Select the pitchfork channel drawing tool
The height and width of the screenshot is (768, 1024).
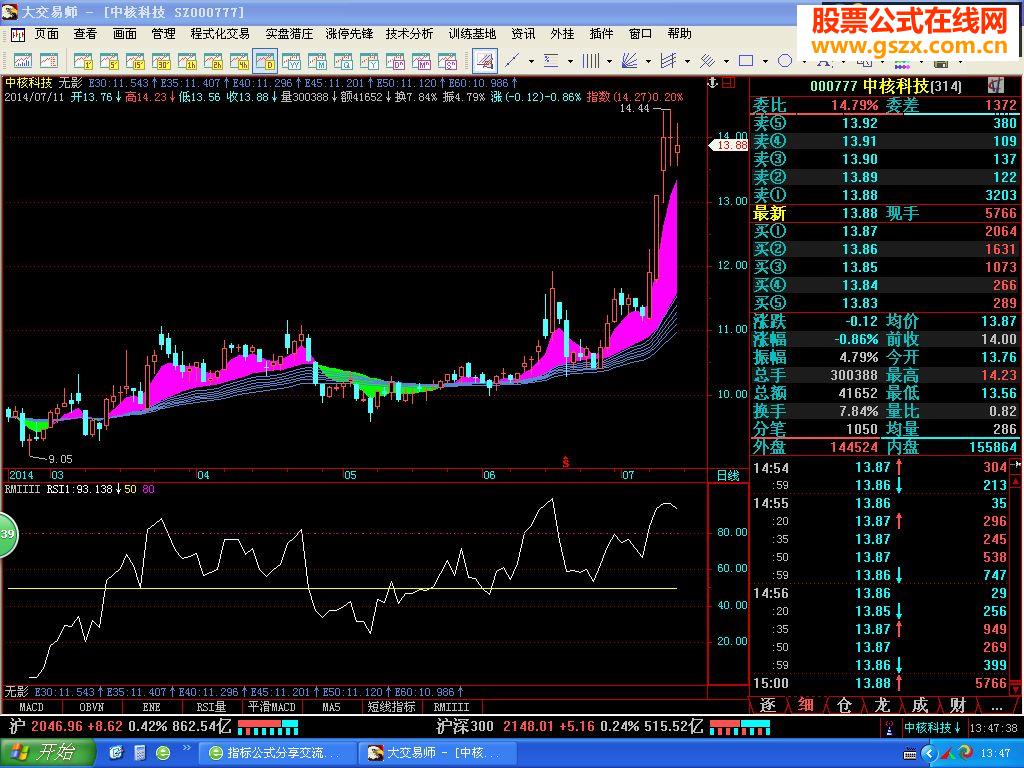(669, 61)
